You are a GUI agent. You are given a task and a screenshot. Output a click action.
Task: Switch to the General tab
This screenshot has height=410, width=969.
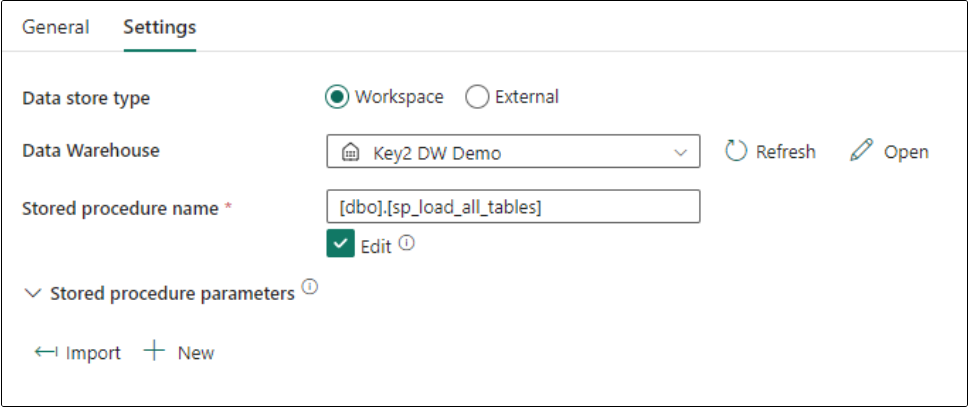pyautogui.click(x=56, y=27)
